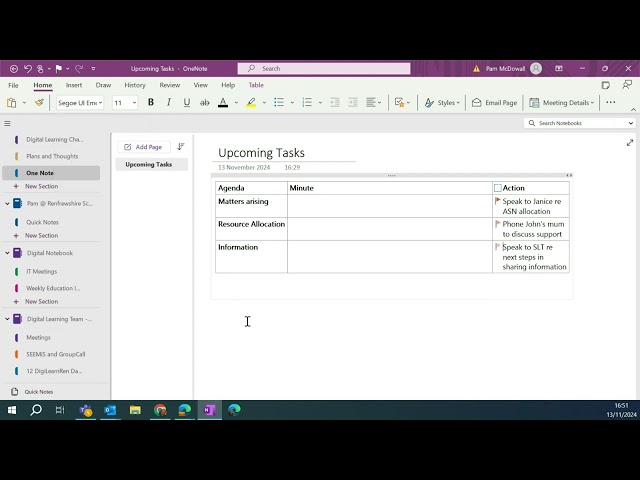Click the Tag checkbox-star icon
The height and width of the screenshot is (480, 640).
click(x=399, y=103)
